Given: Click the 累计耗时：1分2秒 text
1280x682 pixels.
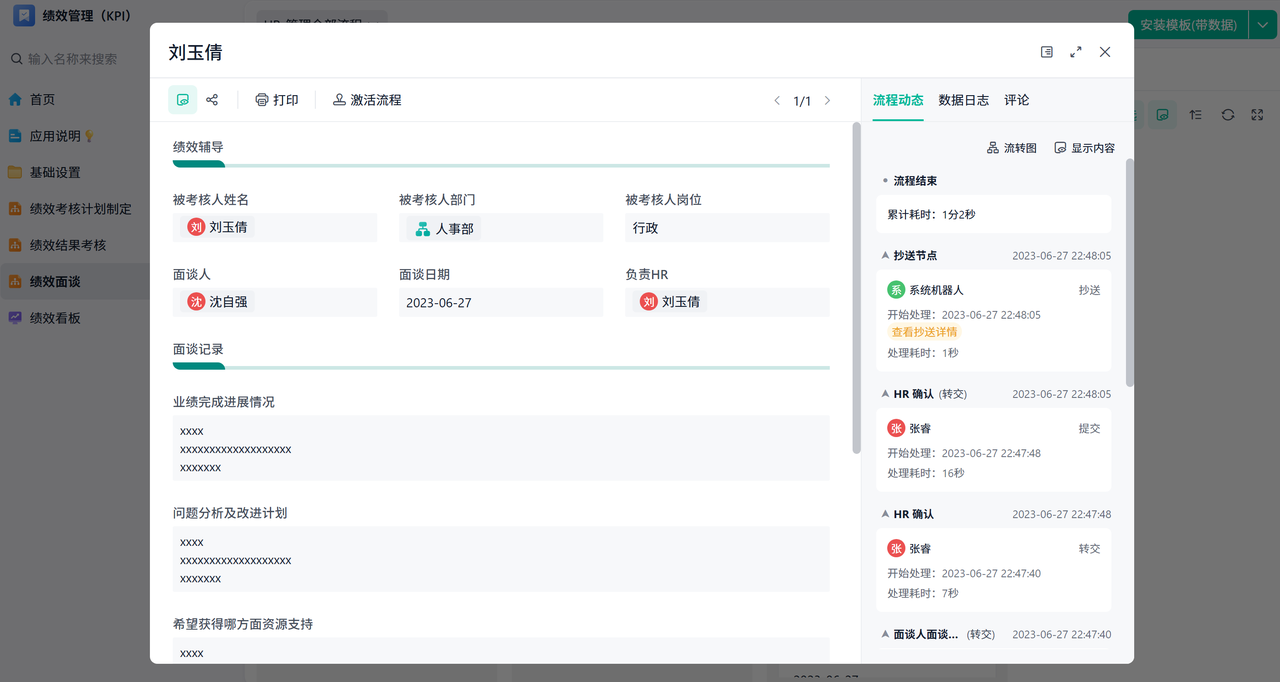Looking at the screenshot, I should [x=931, y=215].
